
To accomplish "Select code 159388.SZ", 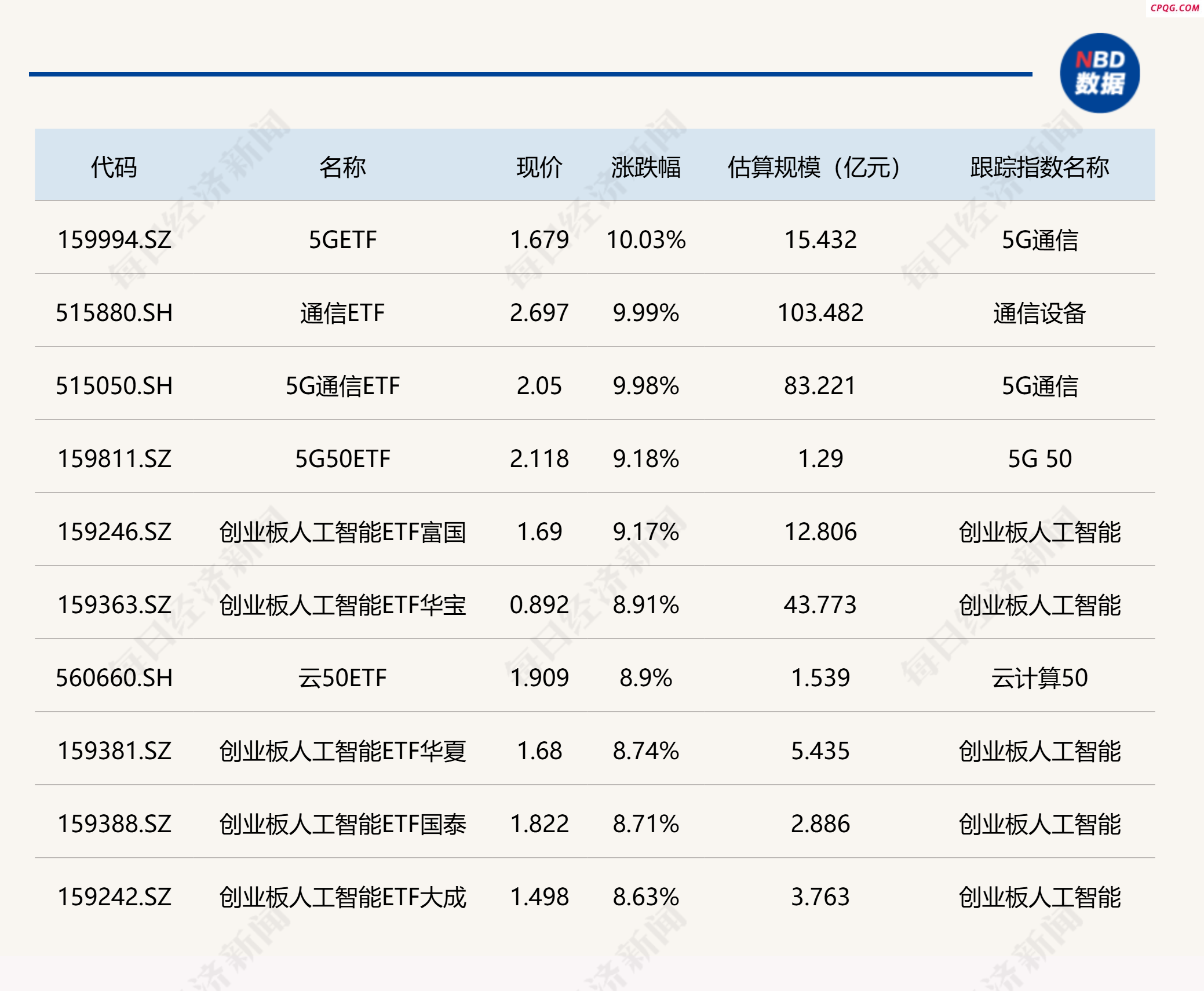I will pos(114,824).
